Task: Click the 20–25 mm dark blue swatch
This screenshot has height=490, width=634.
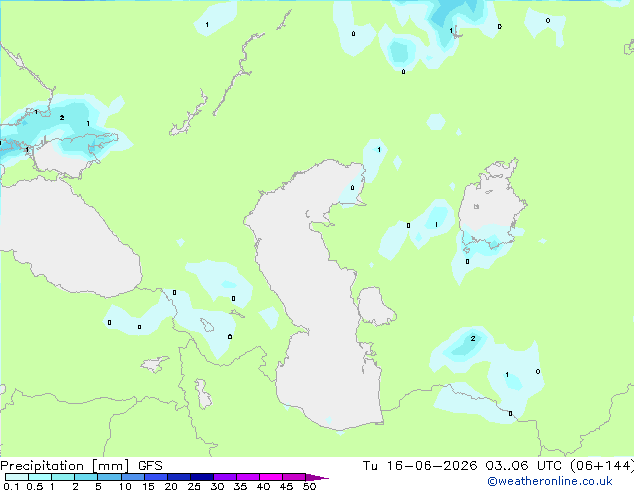Action: pos(178,477)
